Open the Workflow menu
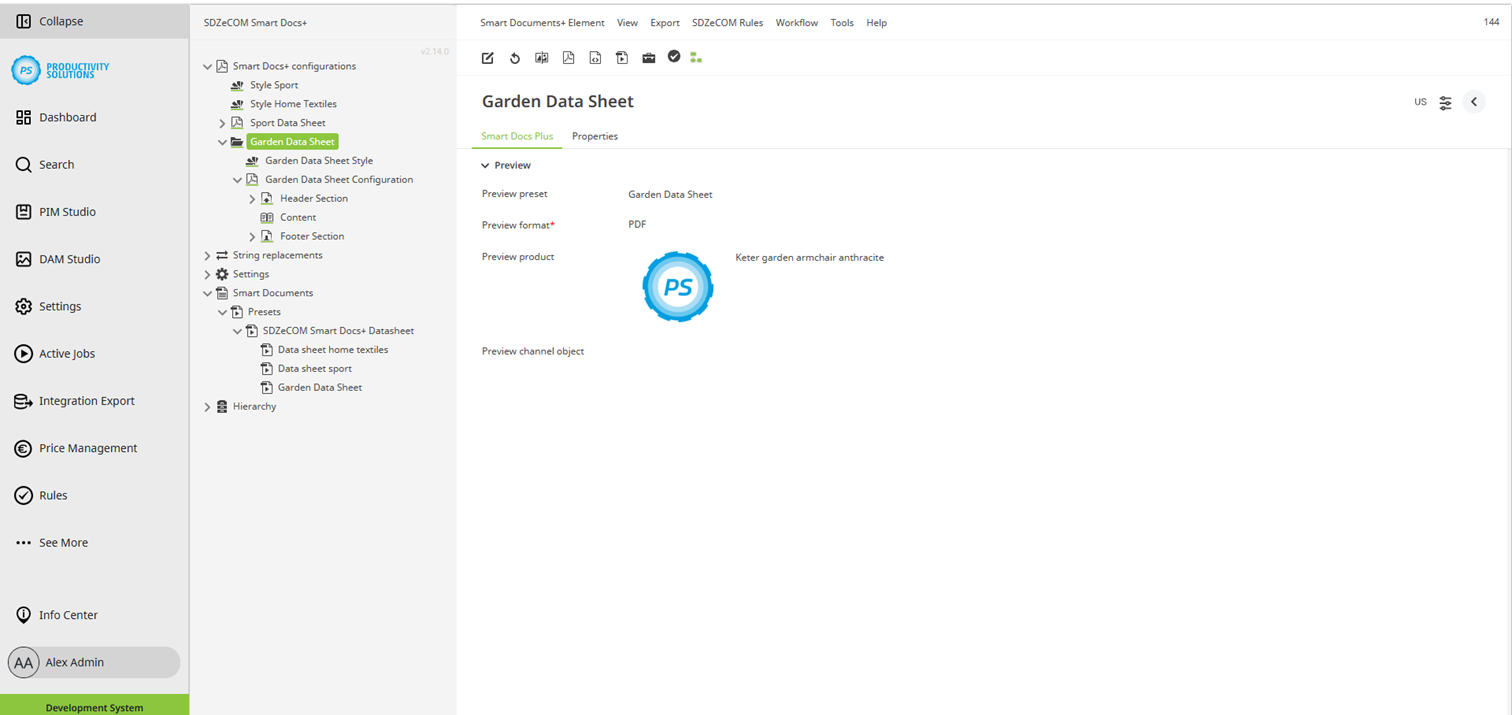 click(796, 22)
